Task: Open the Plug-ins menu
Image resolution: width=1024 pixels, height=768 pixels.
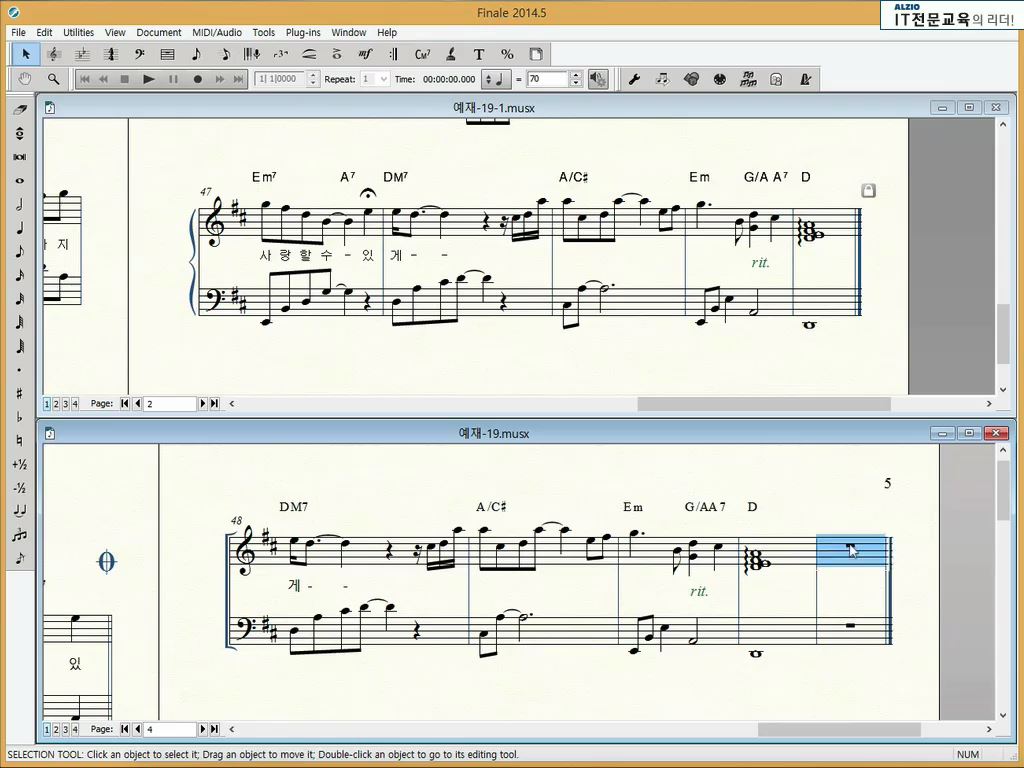Action: pos(303,32)
